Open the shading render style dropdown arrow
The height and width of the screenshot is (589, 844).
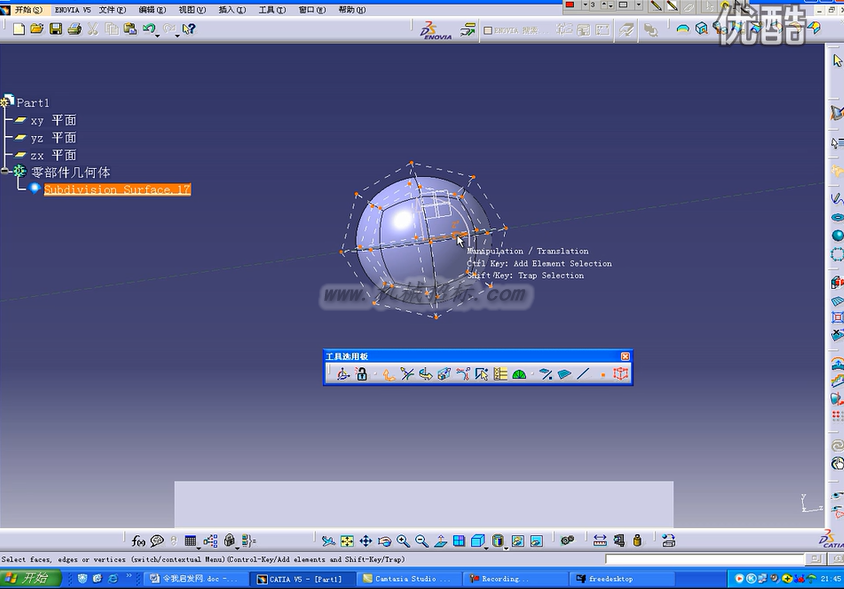[x=506, y=548]
